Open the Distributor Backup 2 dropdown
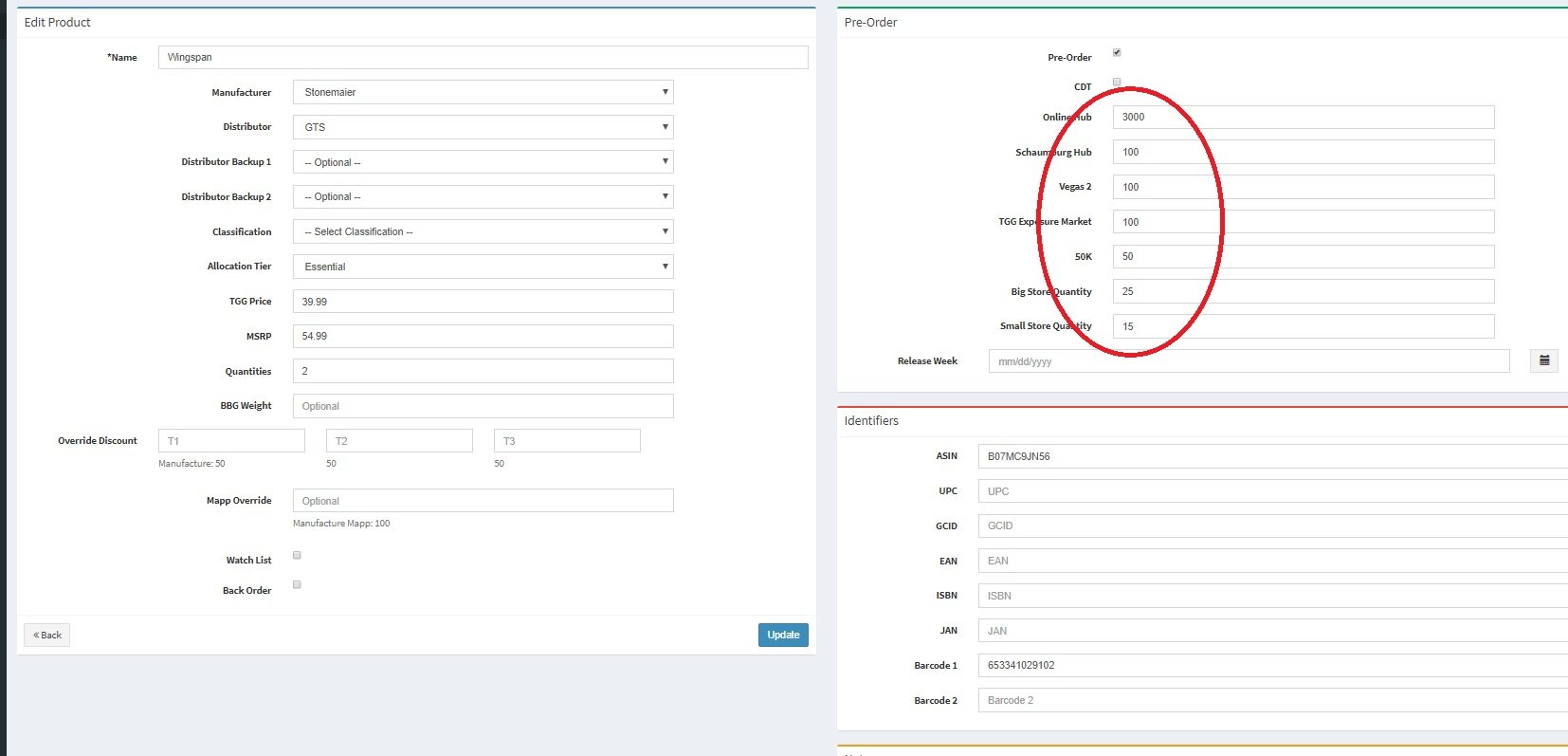1568x756 pixels. click(483, 197)
